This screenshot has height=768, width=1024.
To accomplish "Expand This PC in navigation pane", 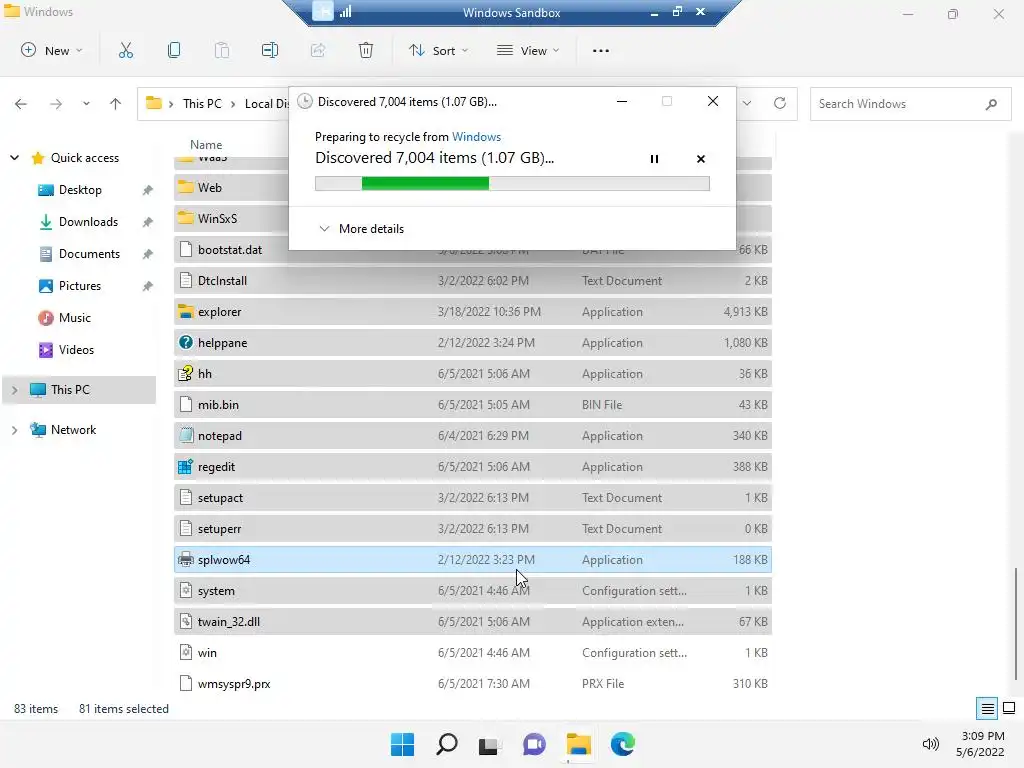I will (x=14, y=390).
